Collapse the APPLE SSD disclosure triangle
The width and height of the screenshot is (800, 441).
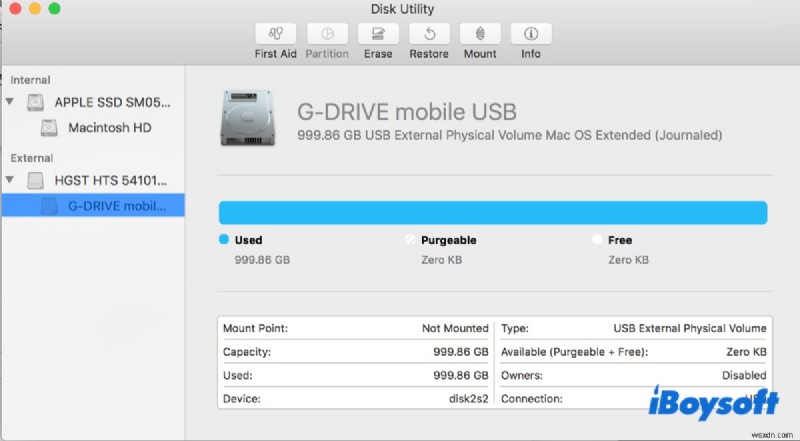click(9, 102)
